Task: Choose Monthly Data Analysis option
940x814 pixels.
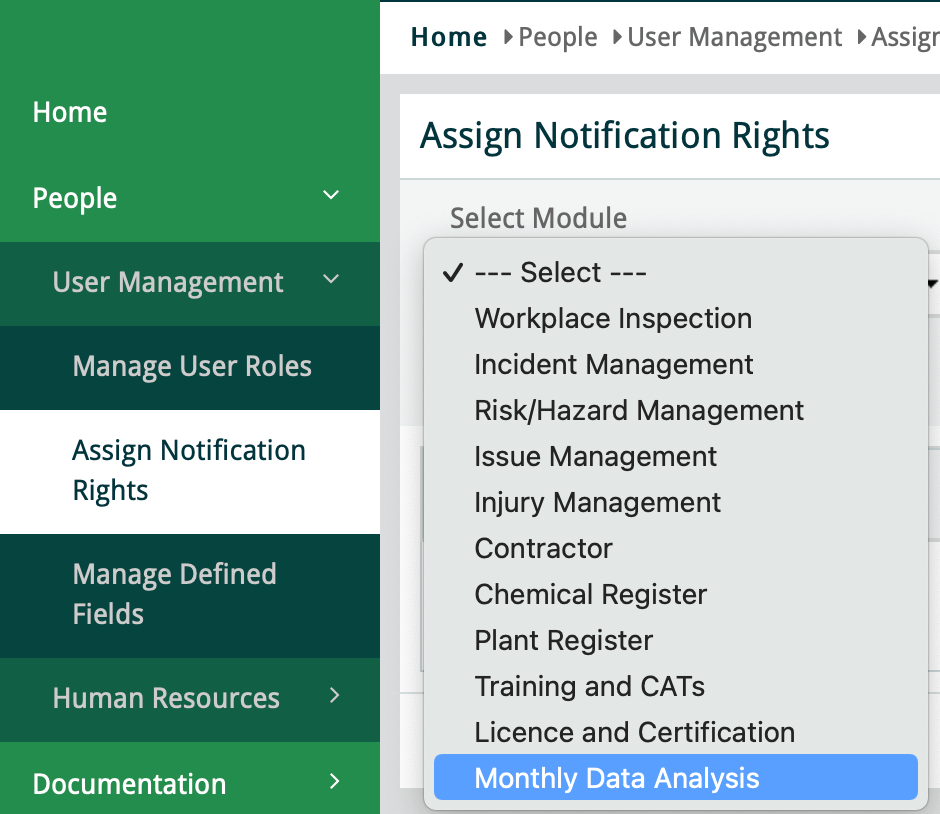Action: [x=617, y=779]
